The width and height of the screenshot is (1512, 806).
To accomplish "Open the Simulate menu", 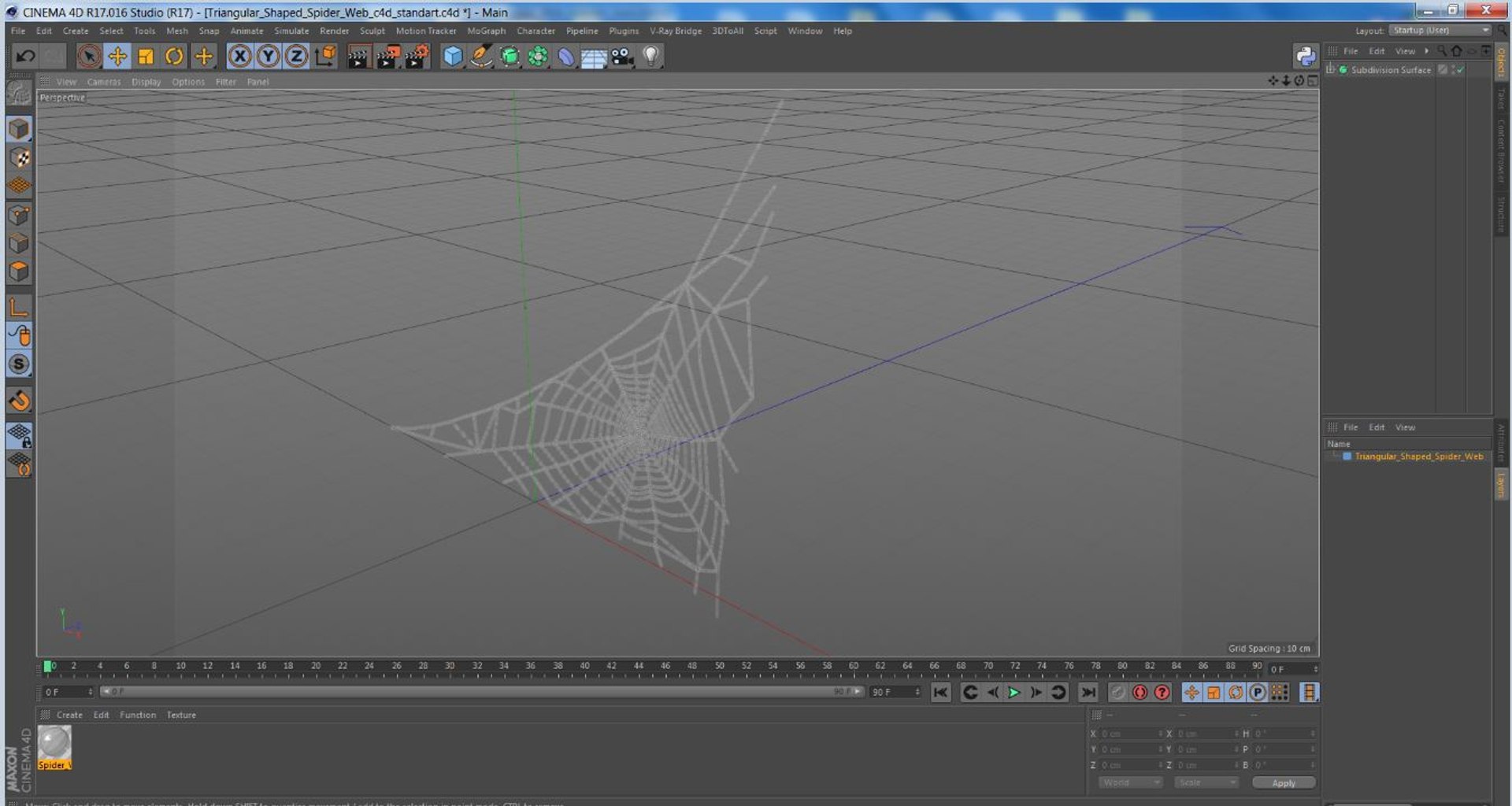I will point(291,31).
